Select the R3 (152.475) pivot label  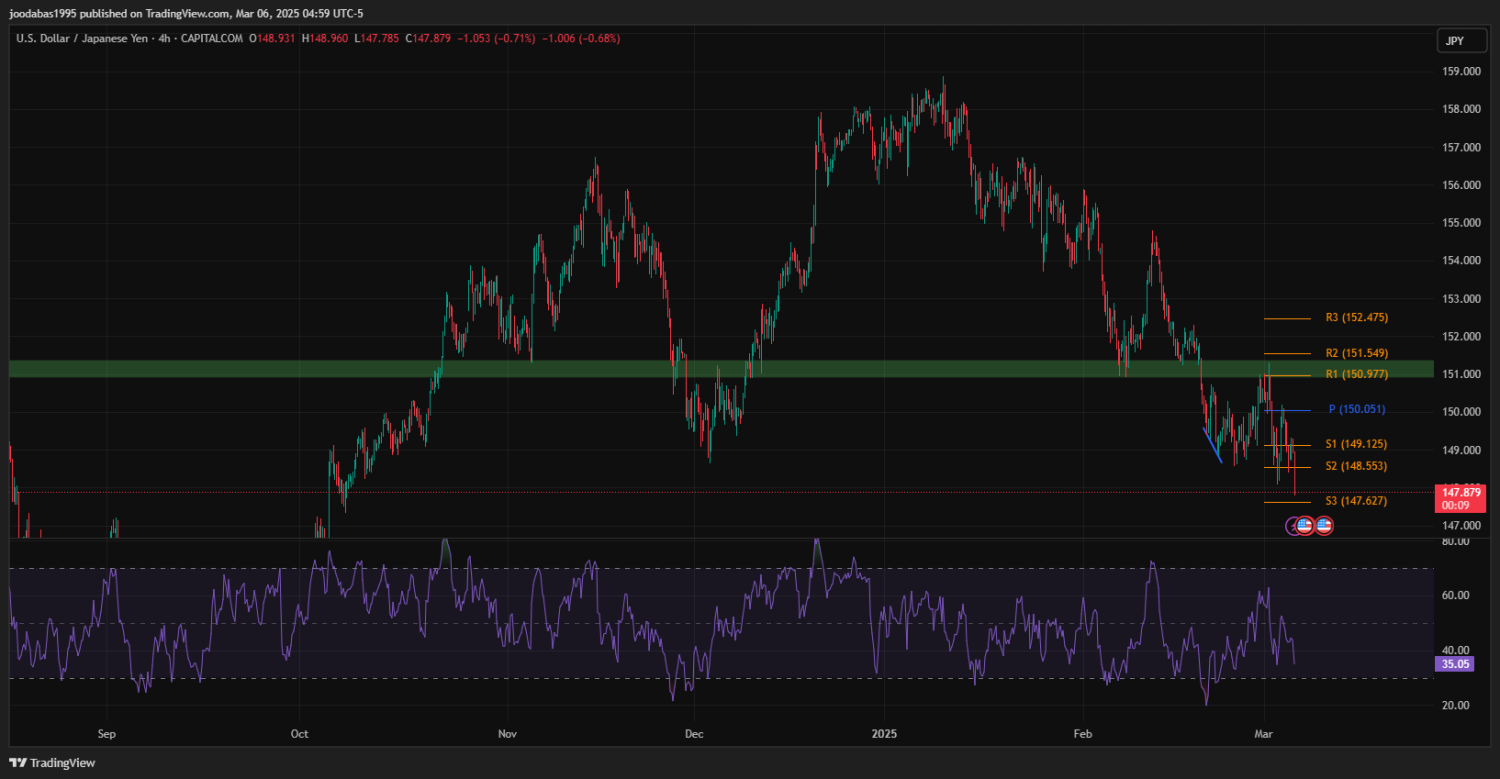click(x=1356, y=318)
